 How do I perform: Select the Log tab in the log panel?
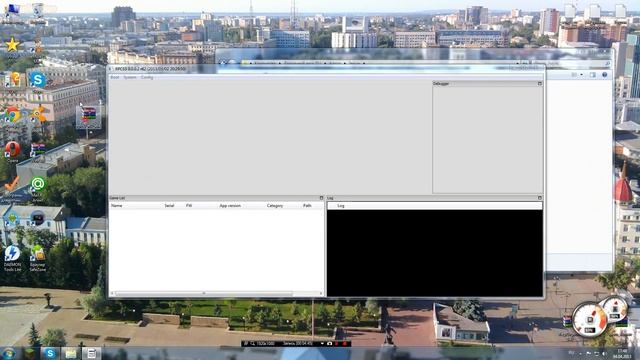[340, 206]
